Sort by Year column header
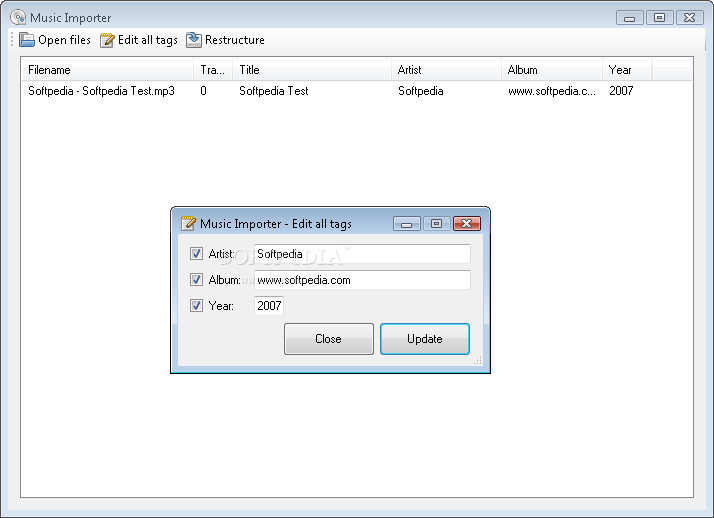Viewport: 714px width, 518px height. tap(627, 70)
